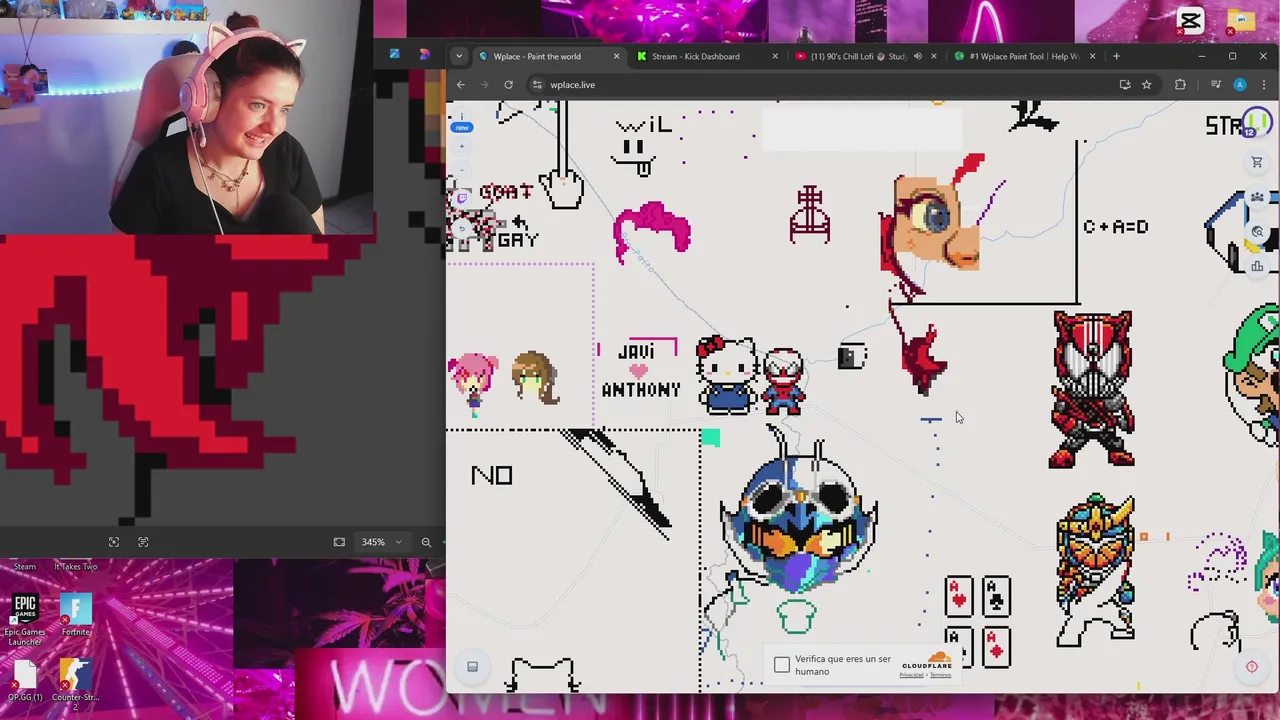
Task: Open the user avatar with level 12
Action: (x=1255, y=124)
